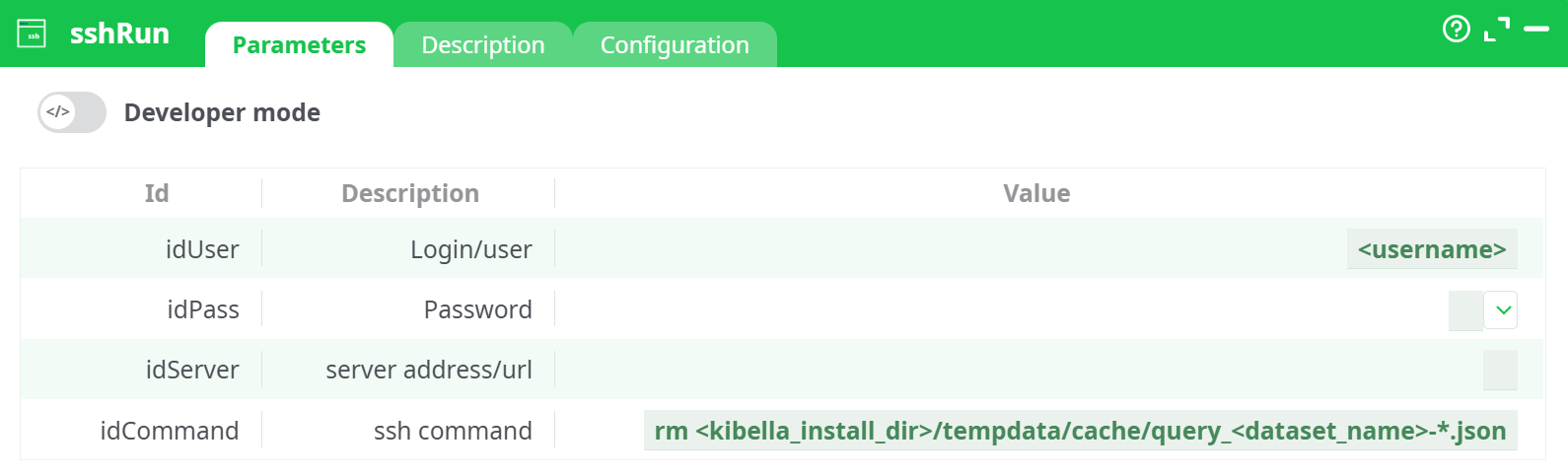Toggle the Developer mode switch

[72, 112]
